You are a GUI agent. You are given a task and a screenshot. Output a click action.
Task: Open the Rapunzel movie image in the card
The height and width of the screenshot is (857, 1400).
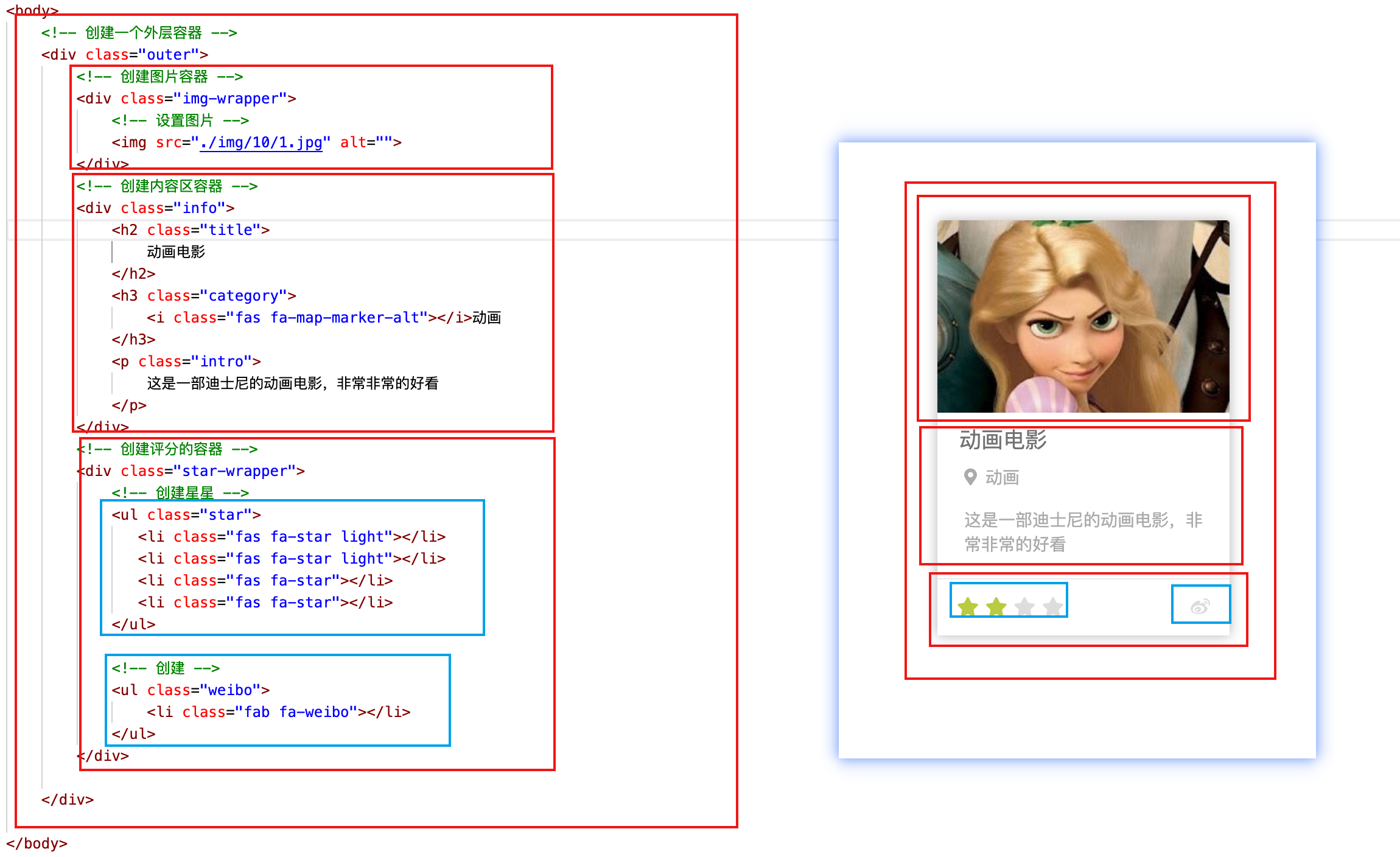click(x=1083, y=317)
